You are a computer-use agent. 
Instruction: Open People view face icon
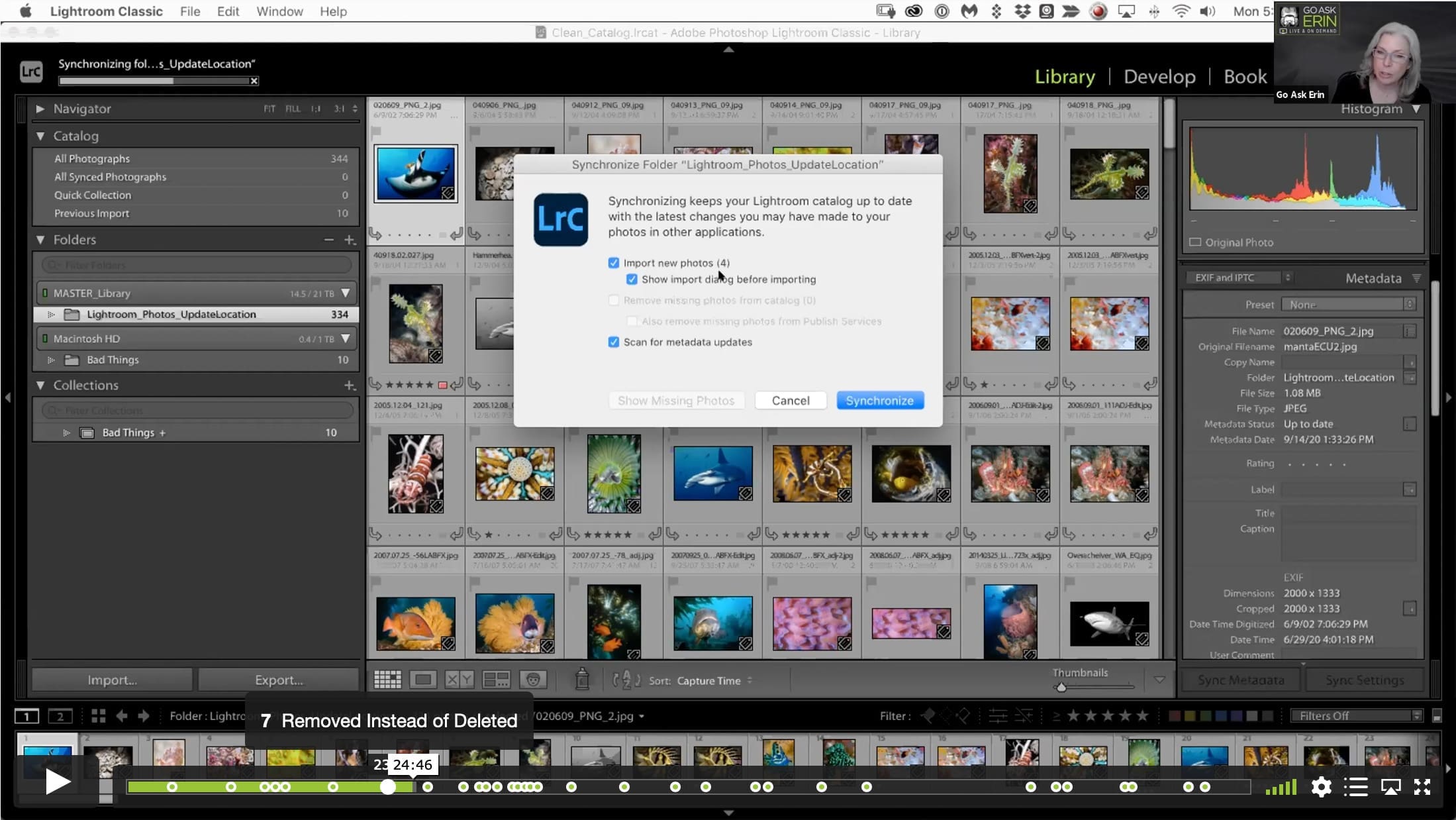point(533,680)
